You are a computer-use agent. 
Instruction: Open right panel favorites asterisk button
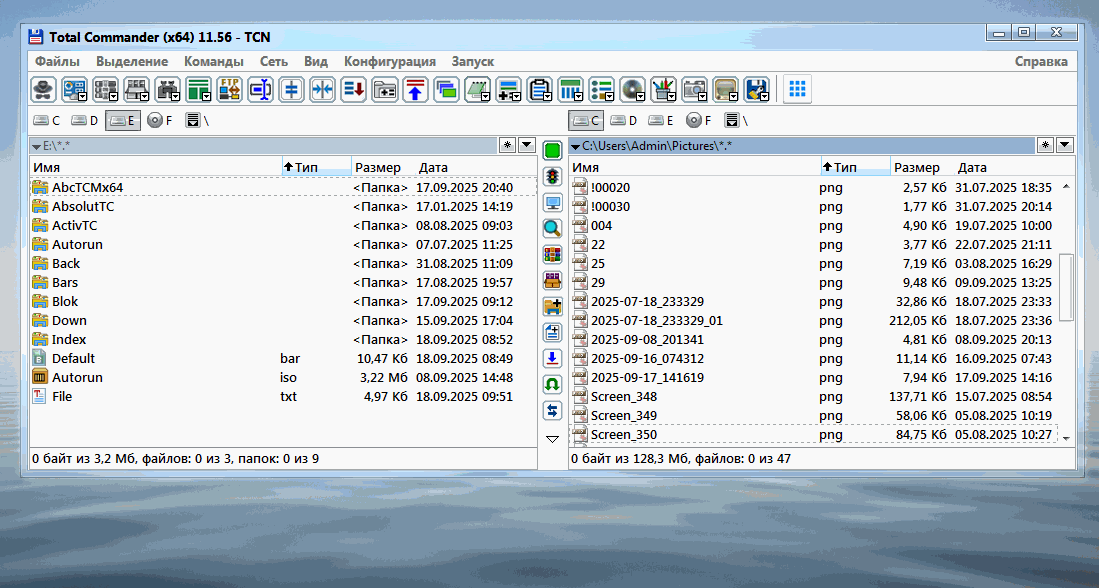[1046, 145]
